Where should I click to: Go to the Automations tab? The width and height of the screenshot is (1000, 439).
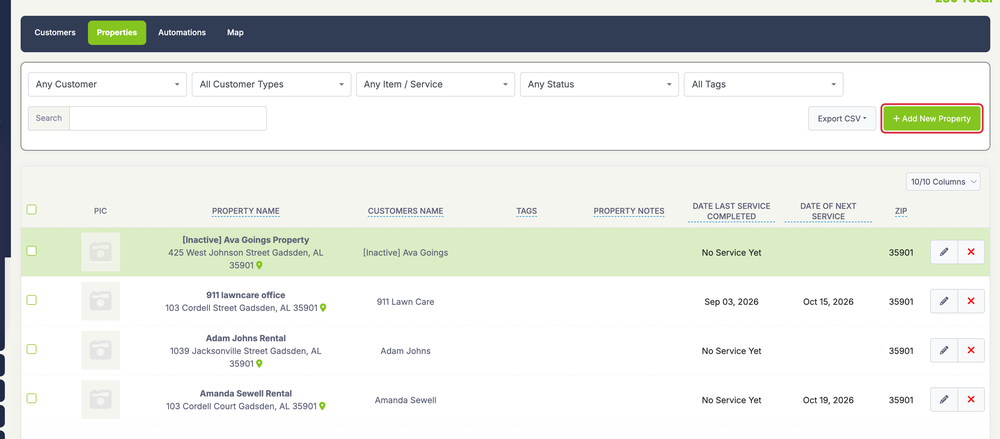[182, 33]
